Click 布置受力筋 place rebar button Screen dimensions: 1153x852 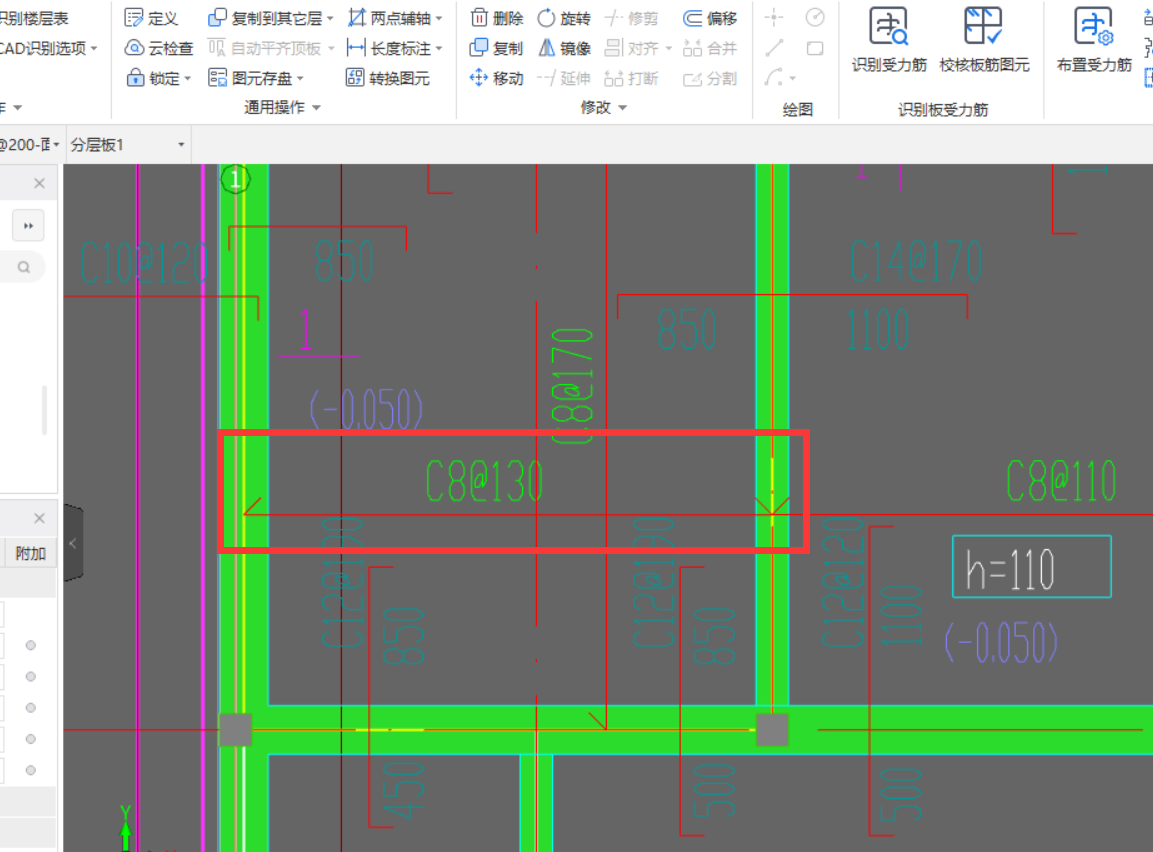[1094, 40]
